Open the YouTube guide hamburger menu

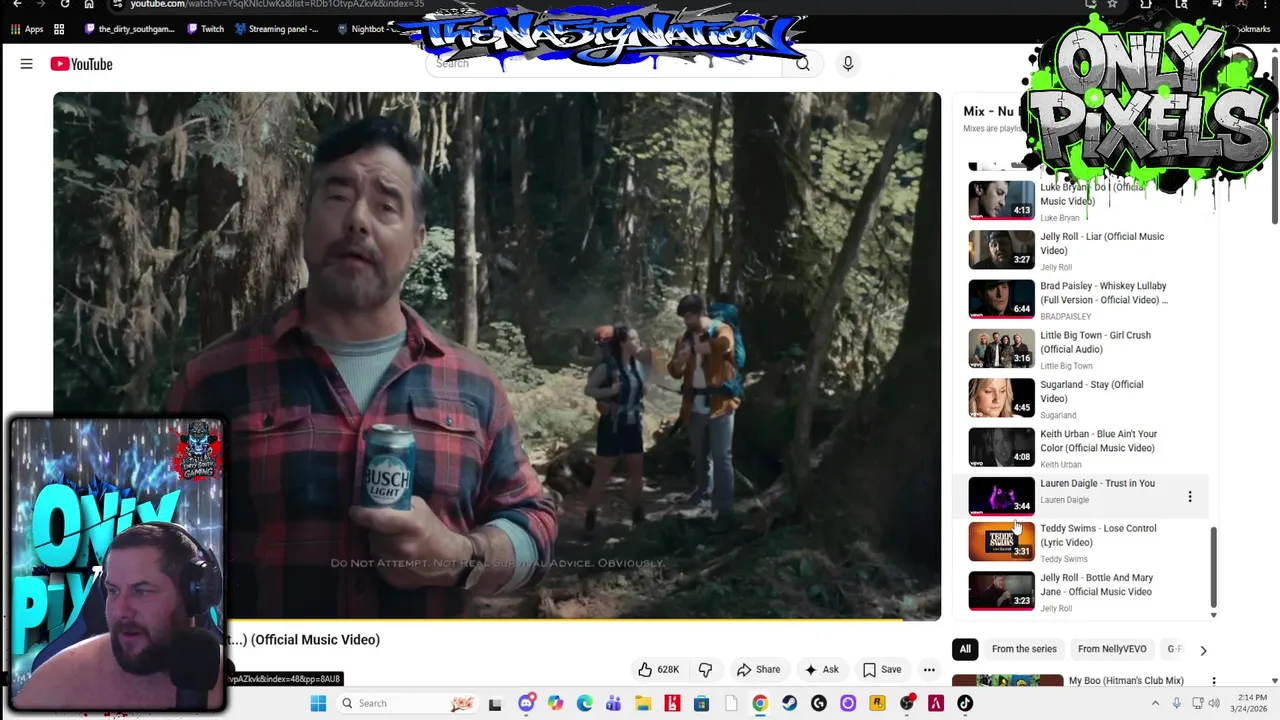pyautogui.click(x=27, y=64)
